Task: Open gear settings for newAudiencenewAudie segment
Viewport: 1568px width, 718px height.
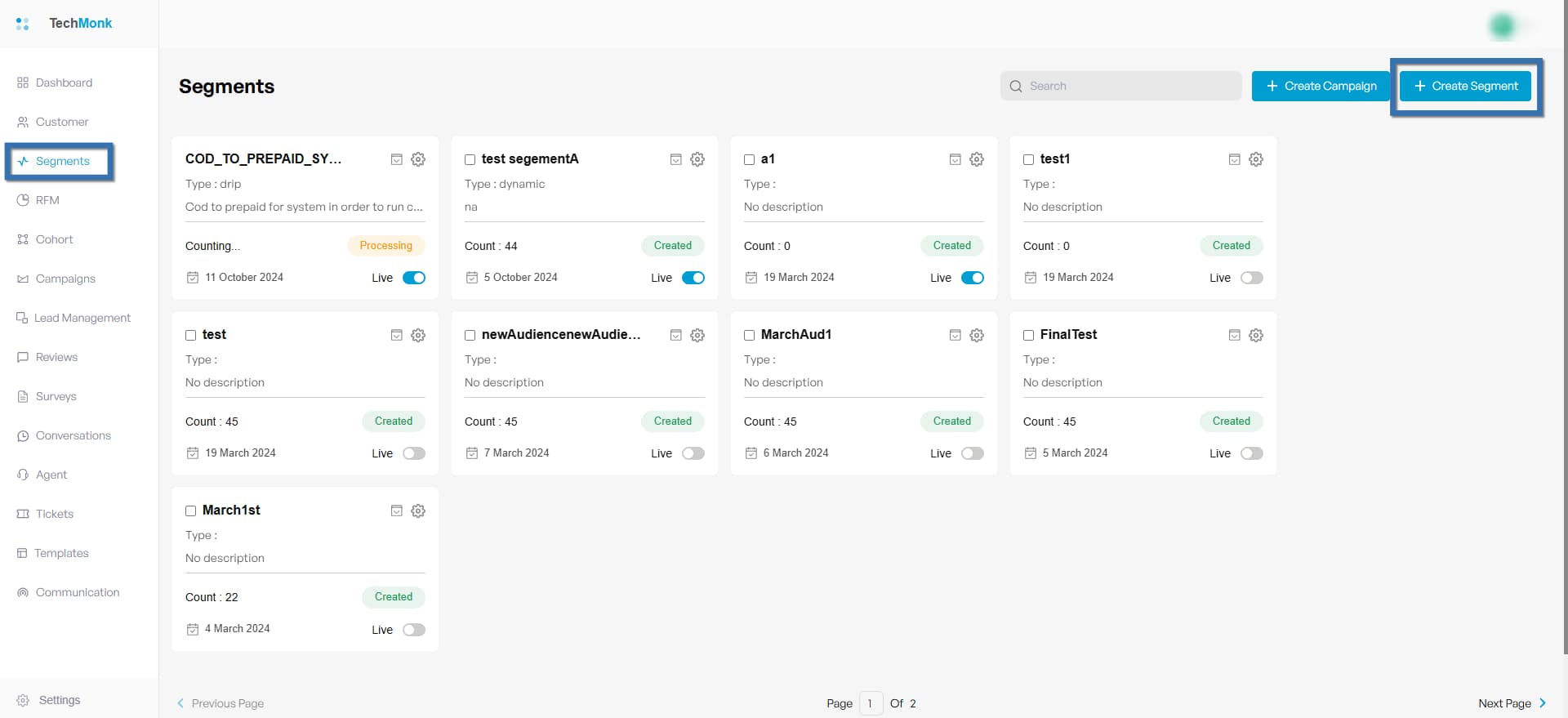Action: pyautogui.click(x=697, y=335)
